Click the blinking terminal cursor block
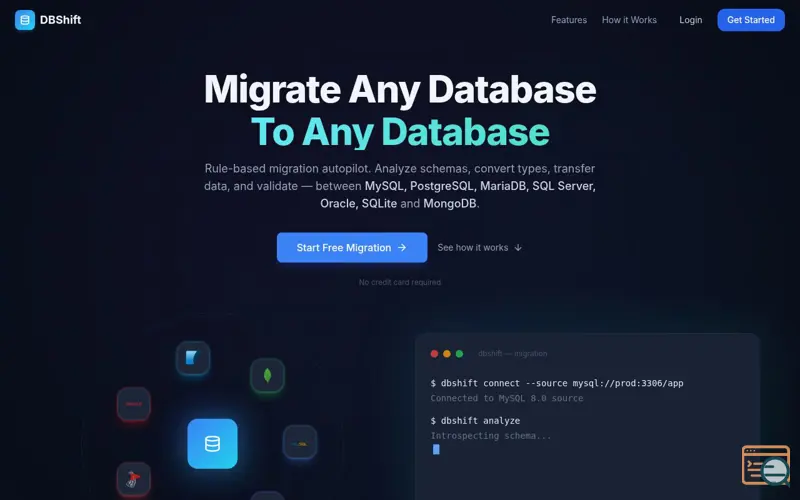This screenshot has height=500, width=800. (436, 449)
